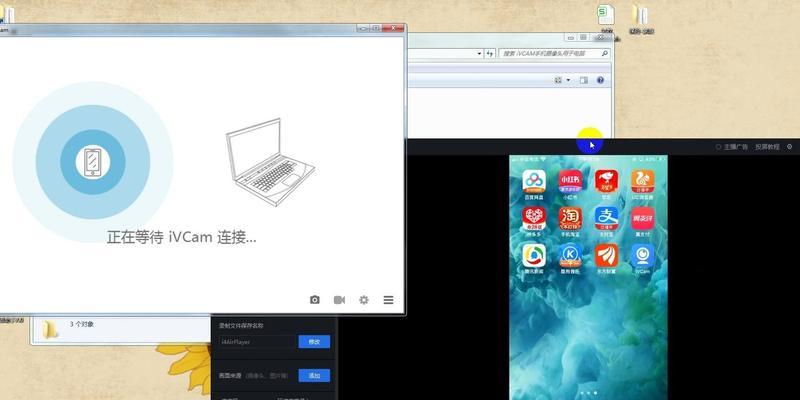This screenshot has width=800, height=400.
Task: Click '3 个对象' status text in Explorer
Action: click(82, 324)
